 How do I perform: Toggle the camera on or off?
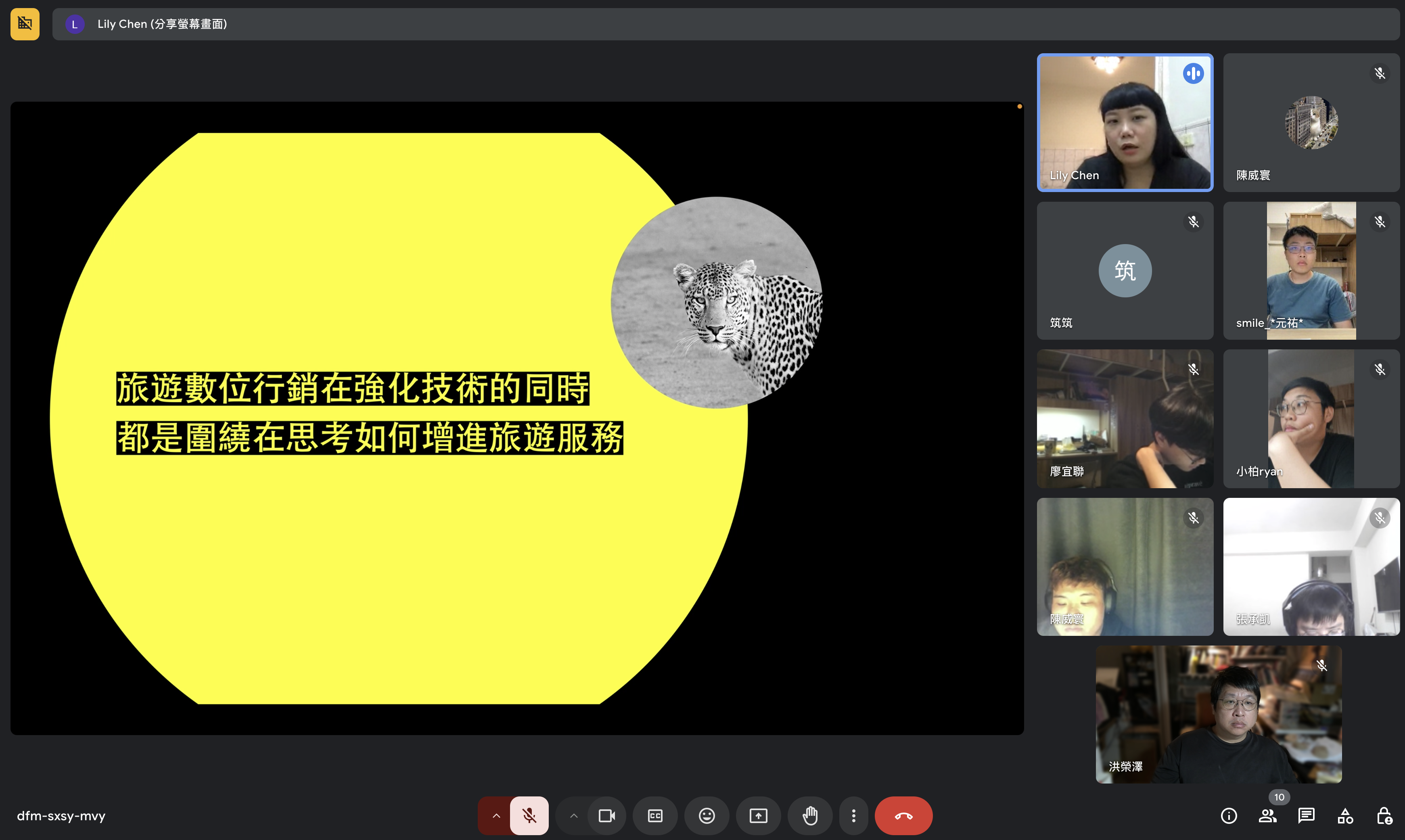coord(606,816)
